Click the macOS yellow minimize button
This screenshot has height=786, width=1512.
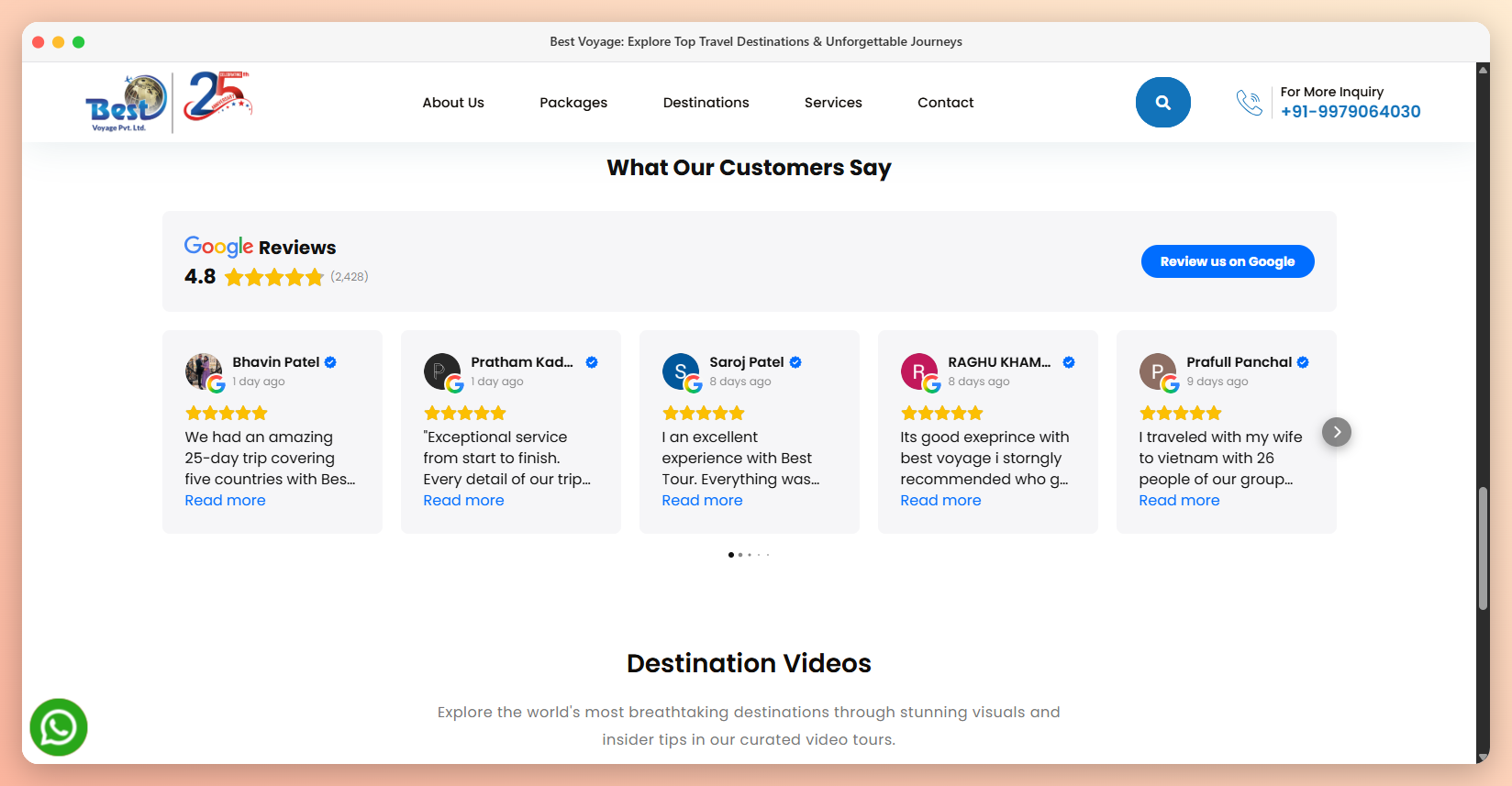click(58, 42)
